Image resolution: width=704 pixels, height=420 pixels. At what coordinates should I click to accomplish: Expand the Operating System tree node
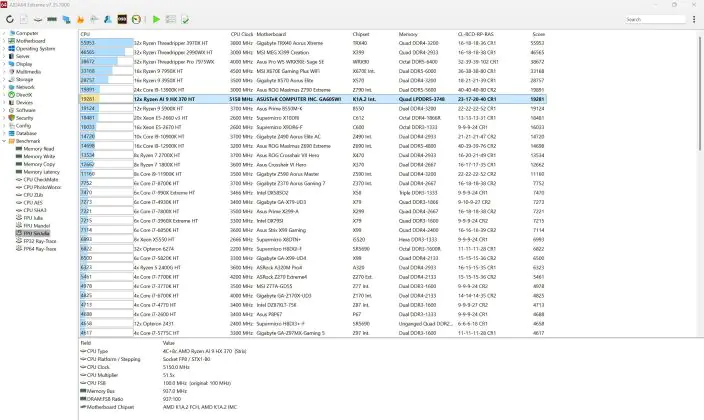tap(4, 49)
